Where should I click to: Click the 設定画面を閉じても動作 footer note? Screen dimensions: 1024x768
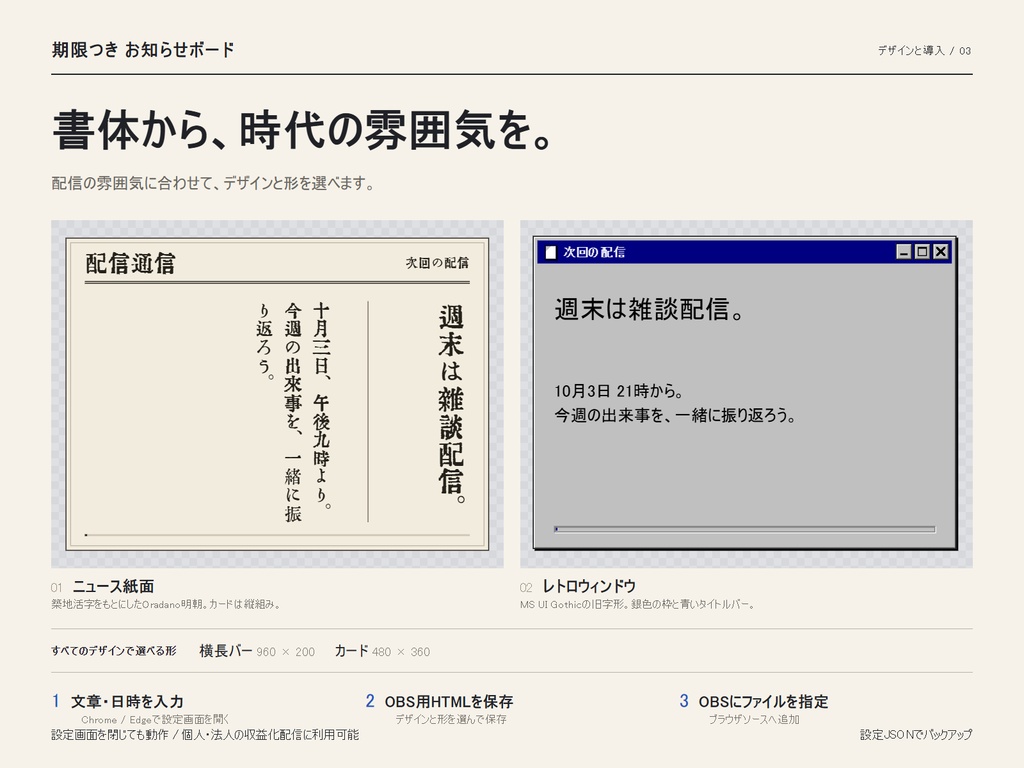click(205, 735)
